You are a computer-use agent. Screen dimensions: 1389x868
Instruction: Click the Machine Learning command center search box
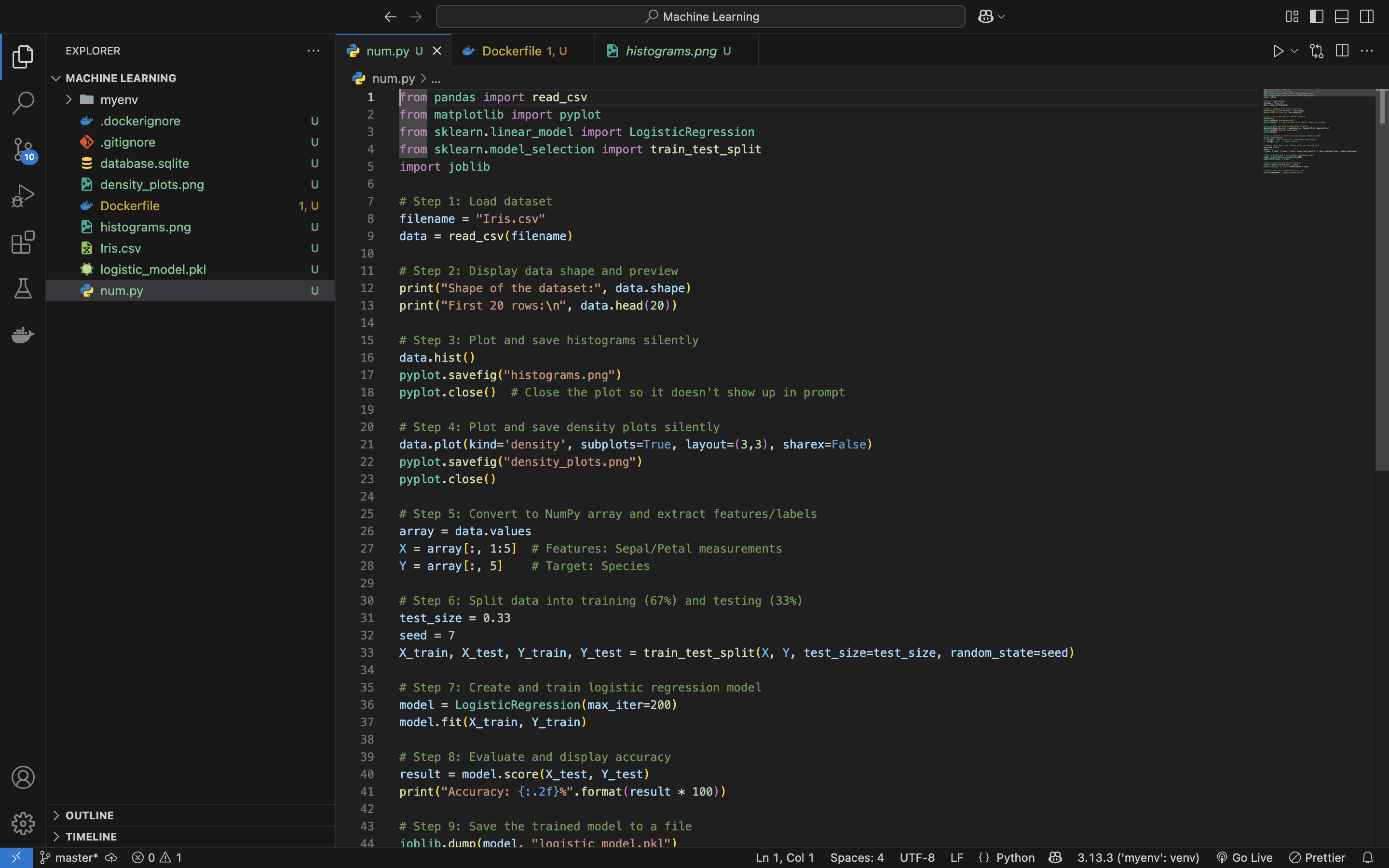click(700, 17)
